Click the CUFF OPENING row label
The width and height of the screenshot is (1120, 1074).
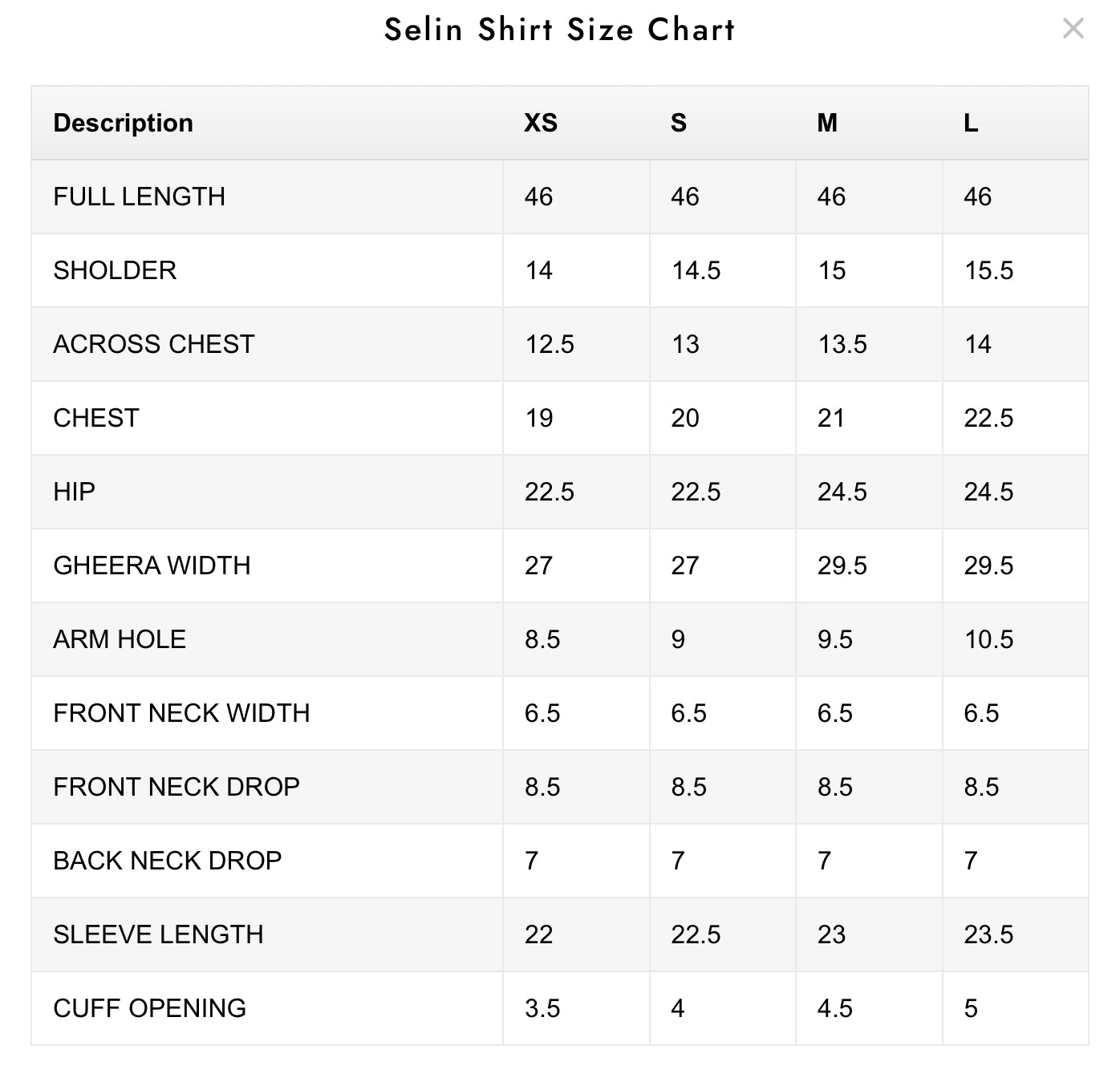149,1008
